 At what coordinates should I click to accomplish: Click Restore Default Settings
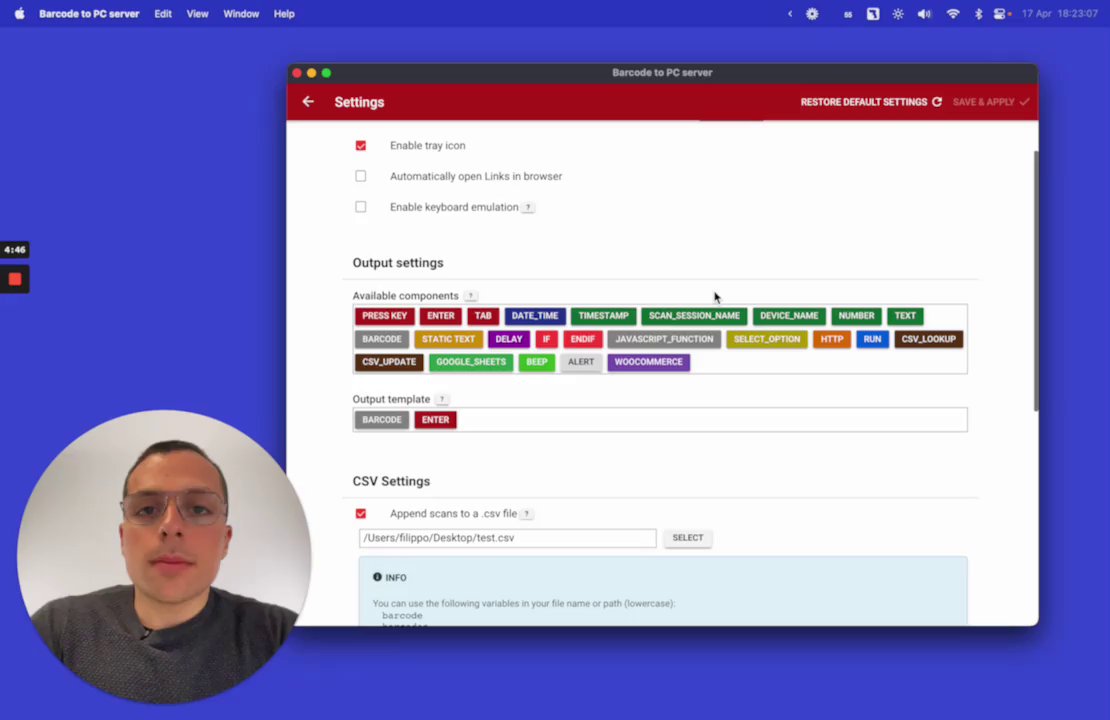tap(871, 102)
